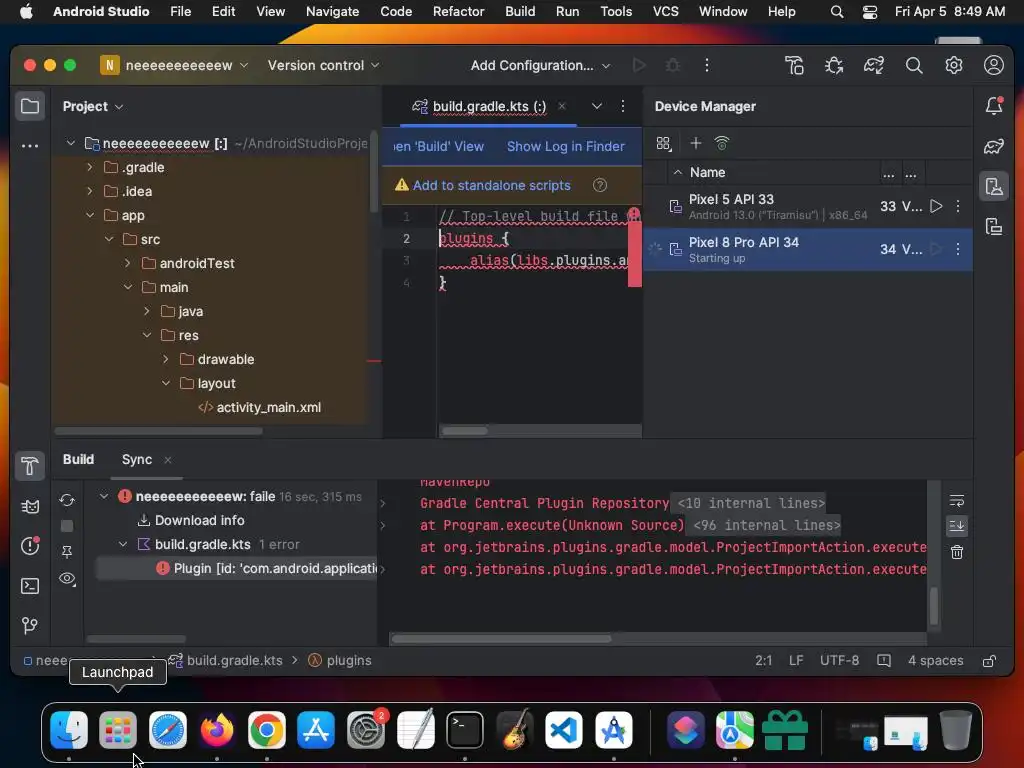The image size is (1024, 768).
Task: Click pair devices using Wi-Fi icon
Action: pyautogui.click(x=722, y=143)
